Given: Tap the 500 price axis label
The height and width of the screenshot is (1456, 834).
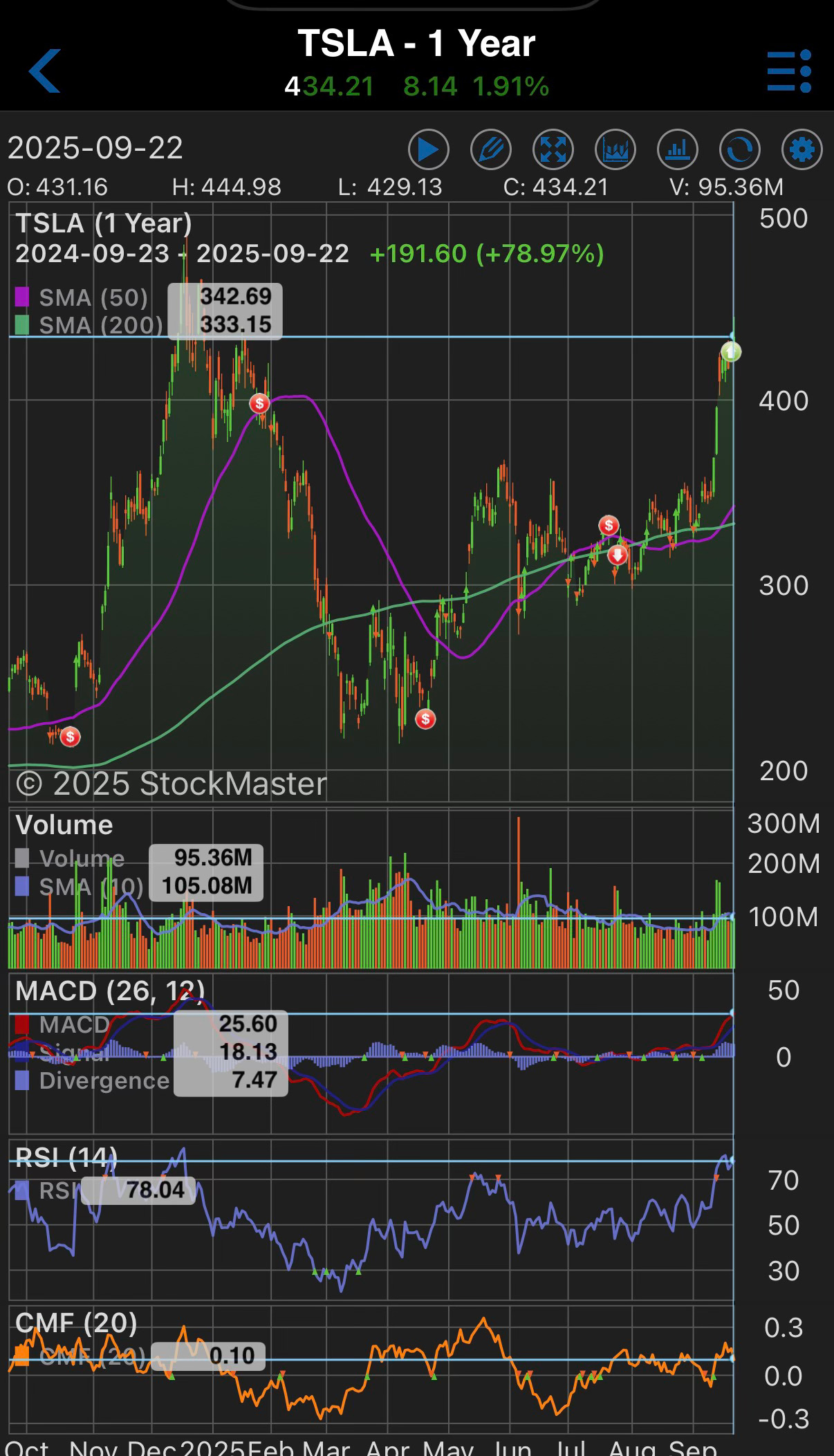Looking at the screenshot, I should pyautogui.click(x=784, y=219).
